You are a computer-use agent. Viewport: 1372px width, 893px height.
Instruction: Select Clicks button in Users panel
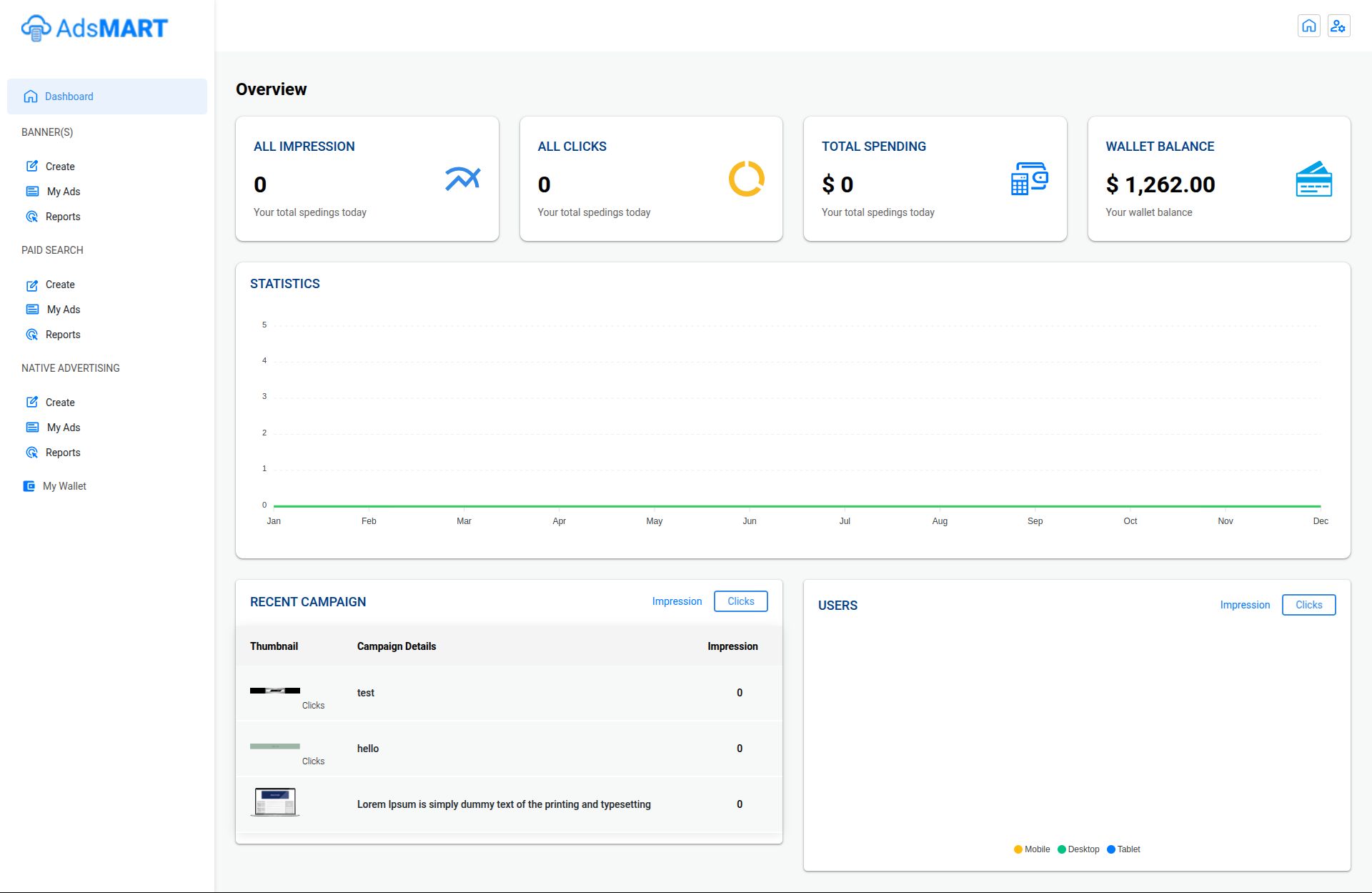click(x=1308, y=605)
